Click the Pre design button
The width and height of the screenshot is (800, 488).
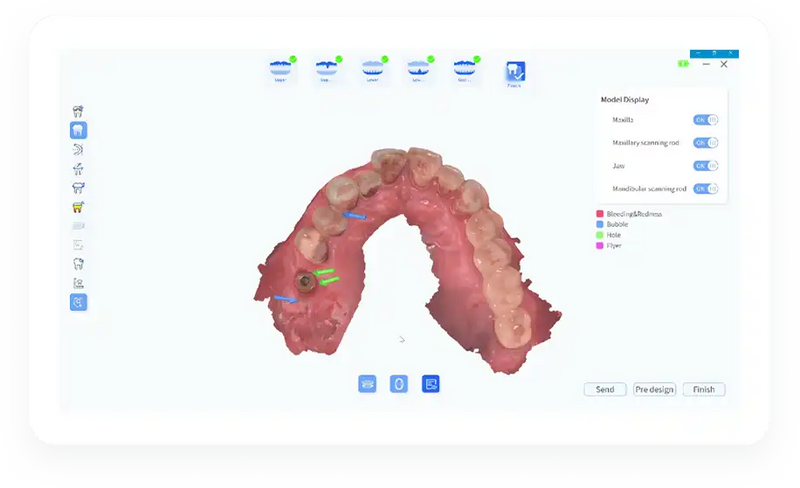pyautogui.click(x=655, y=389)
